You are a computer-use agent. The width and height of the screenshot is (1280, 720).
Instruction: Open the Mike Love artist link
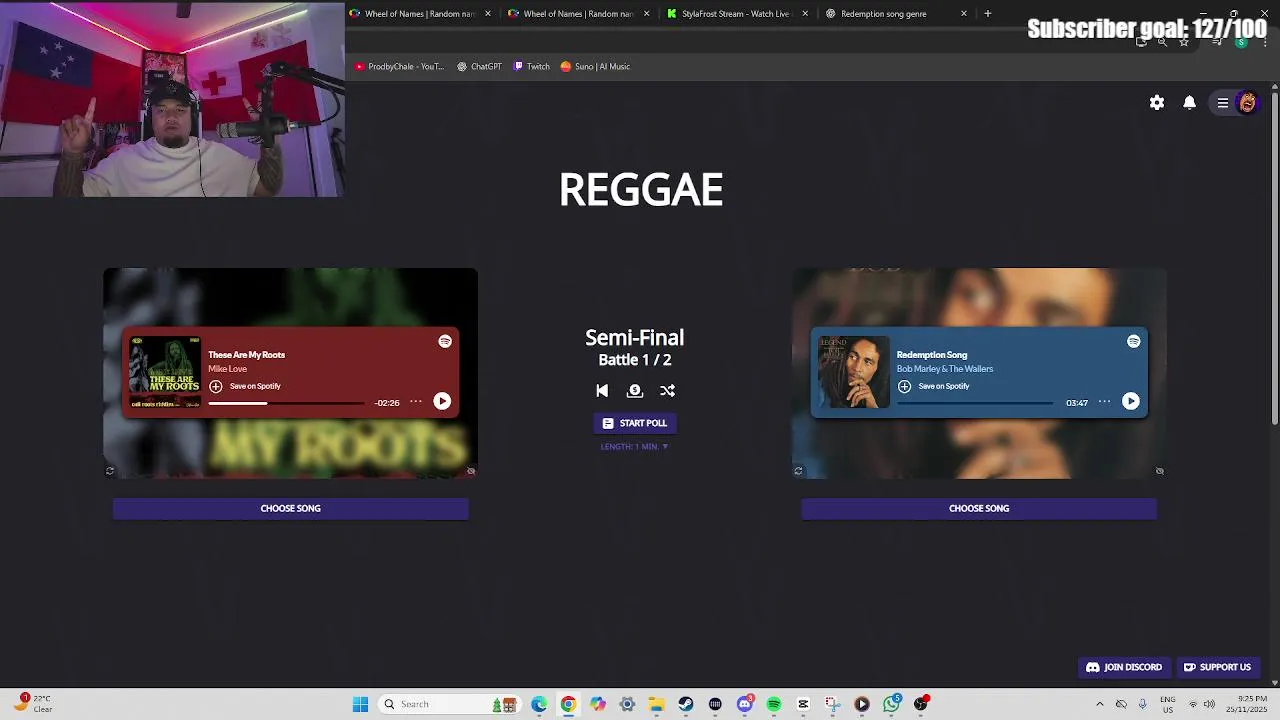(227, 369)
